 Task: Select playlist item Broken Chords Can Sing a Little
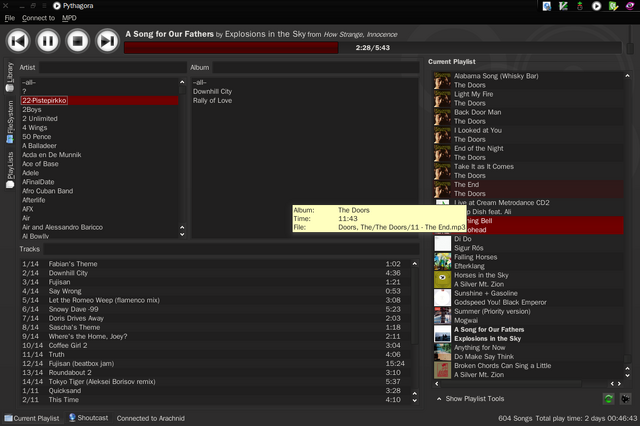(528, 370)
